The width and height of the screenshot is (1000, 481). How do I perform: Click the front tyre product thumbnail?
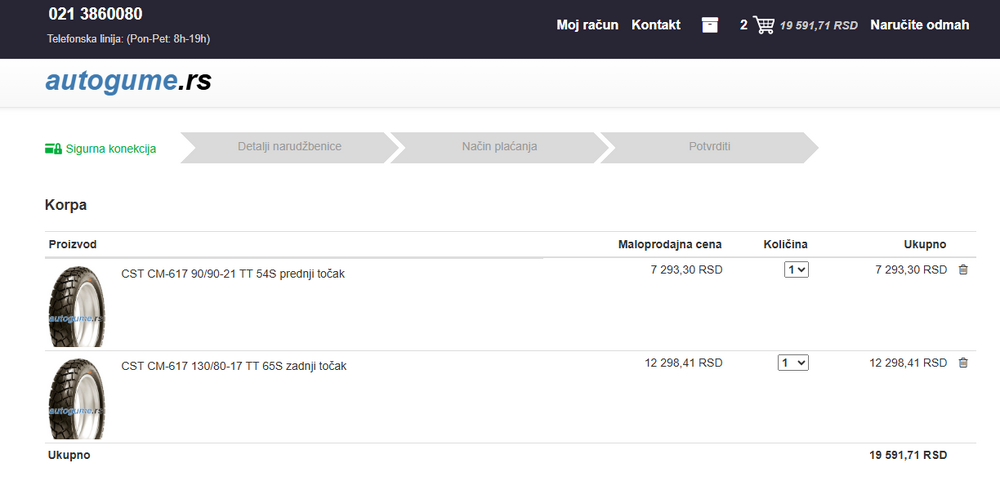(76, 305)
